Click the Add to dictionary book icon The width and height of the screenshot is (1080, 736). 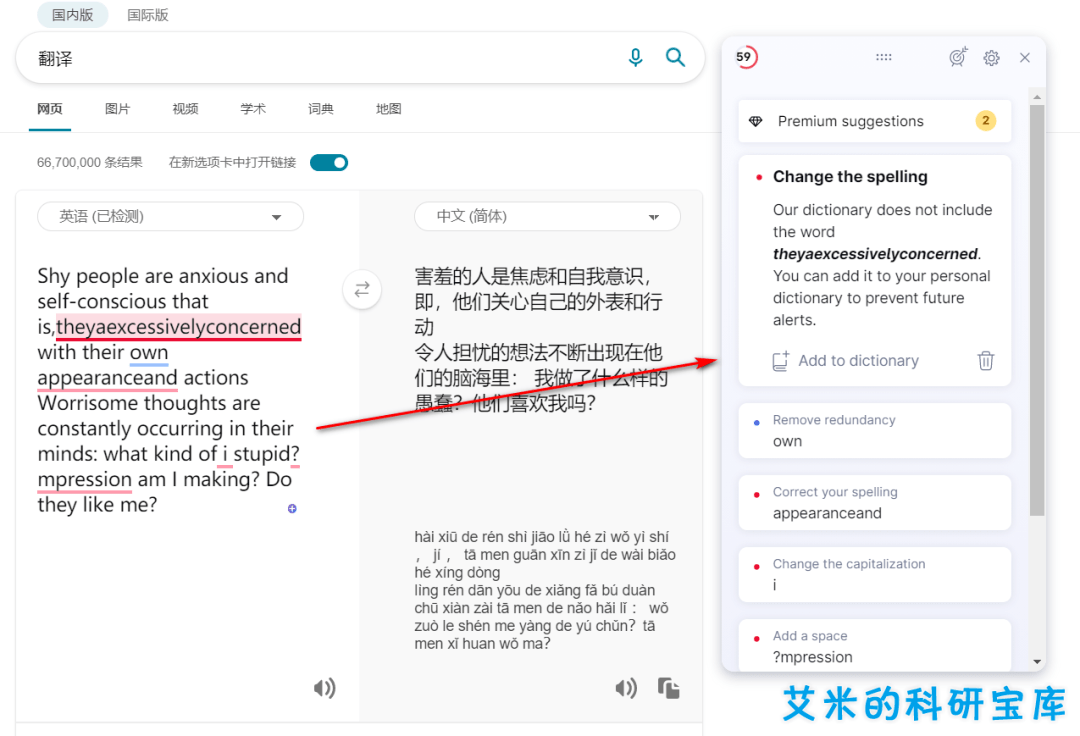click(780, 361)
